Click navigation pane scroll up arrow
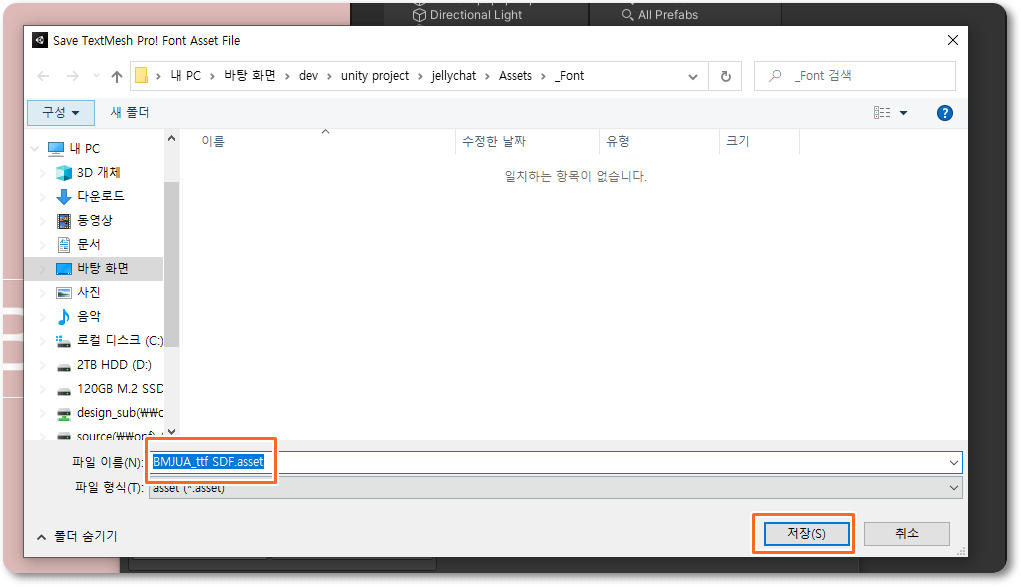The height and width of the screenshot is (587, 1021). [171, 138]
